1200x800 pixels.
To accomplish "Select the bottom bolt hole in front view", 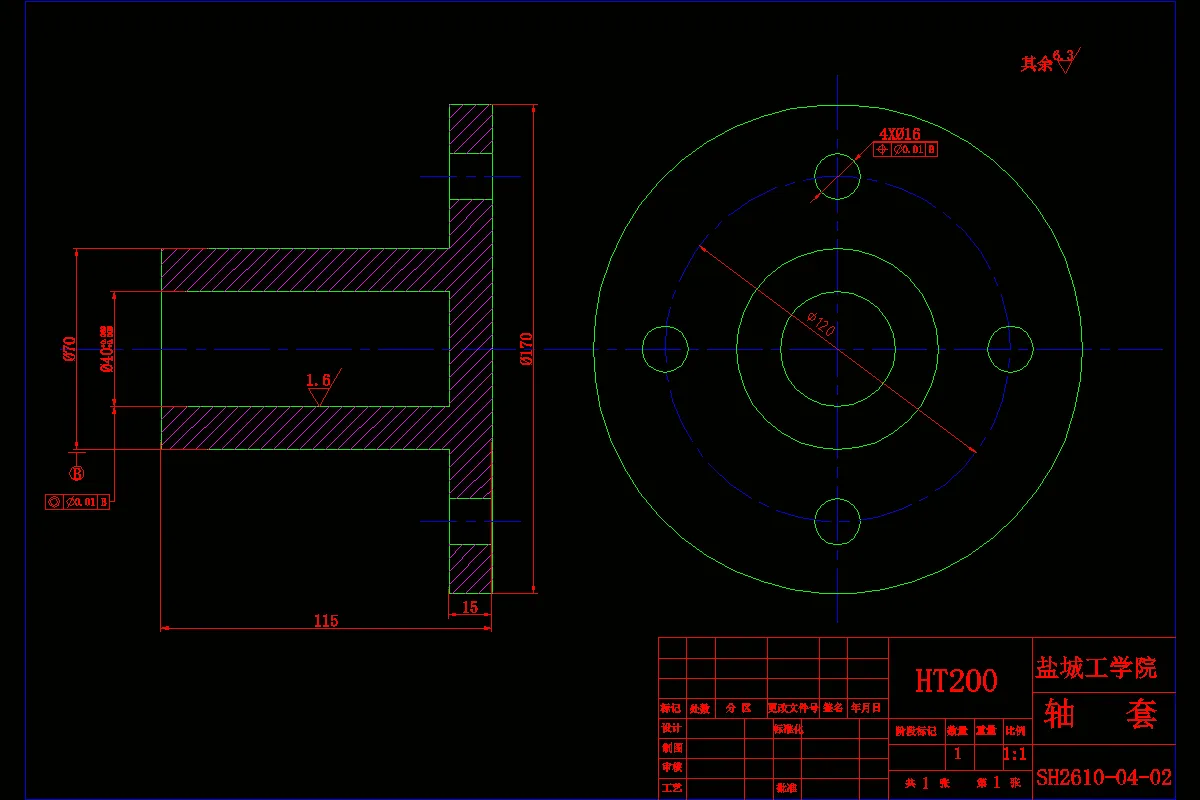I will [837, 520].
